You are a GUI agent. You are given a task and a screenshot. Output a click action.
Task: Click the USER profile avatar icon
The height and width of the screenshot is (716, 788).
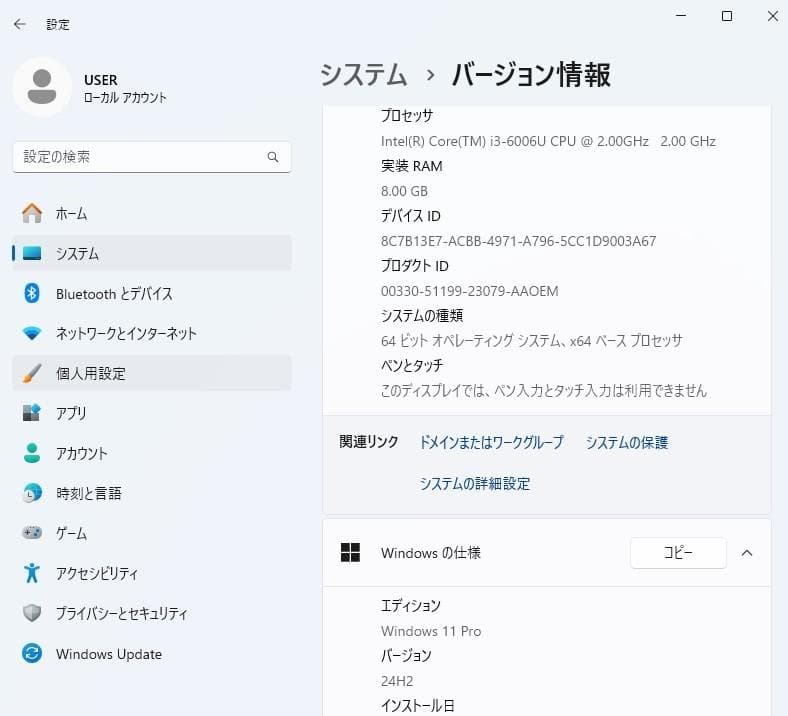[x=42, y=87]
